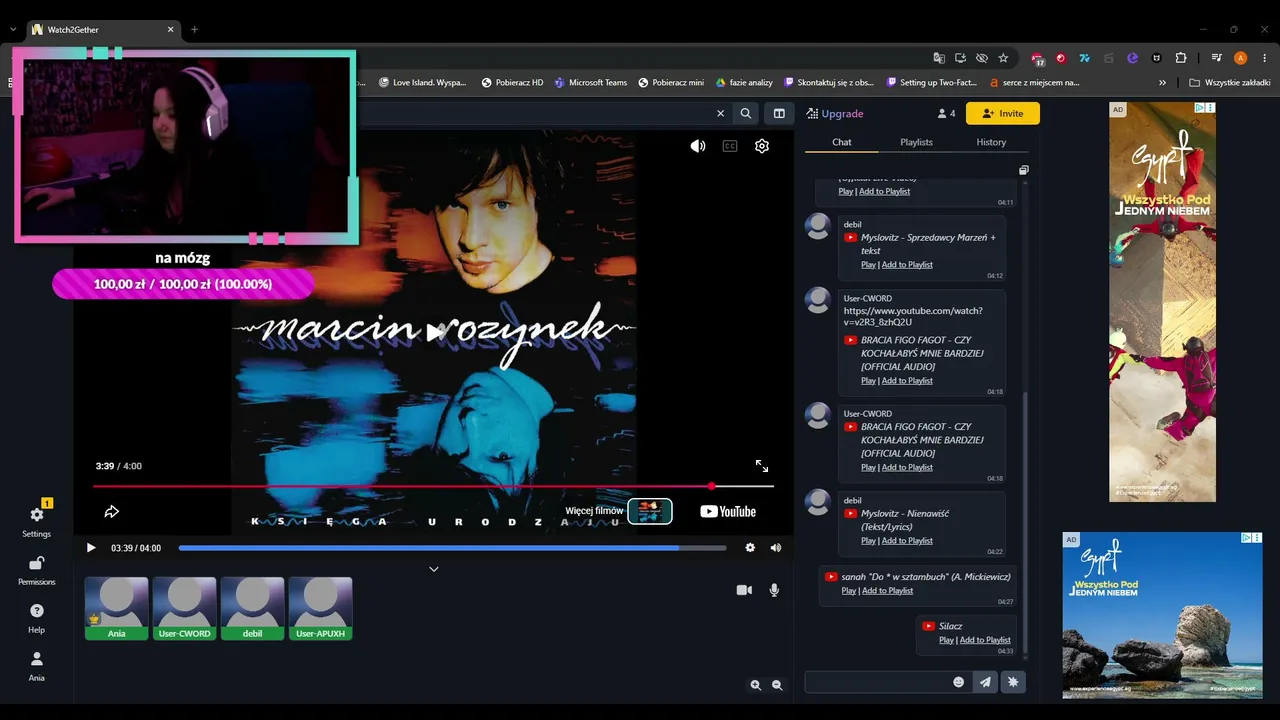
Task: Play Myslovitz - Sprzedawcy Marzeń from chat
Action: coord(868,265)
